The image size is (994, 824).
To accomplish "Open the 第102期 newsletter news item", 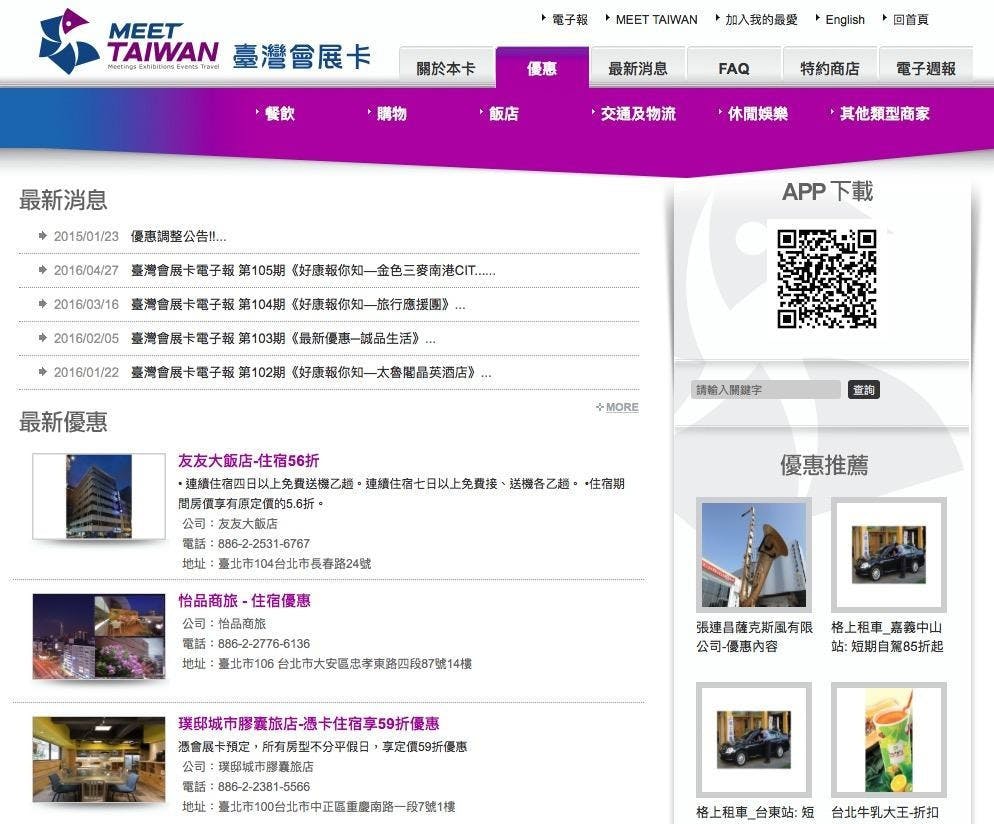I will click(311, 373).
